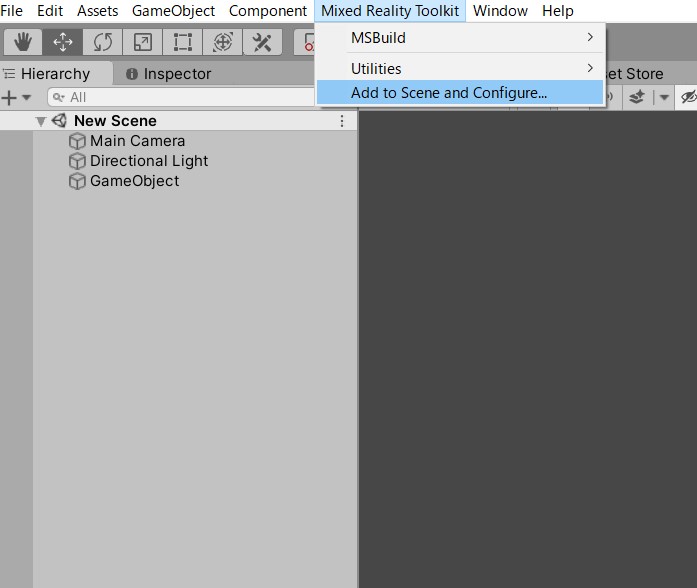The image size is (697, 588).
Task: Choose Add to Scene and Configure
Action: click(460, 92)
